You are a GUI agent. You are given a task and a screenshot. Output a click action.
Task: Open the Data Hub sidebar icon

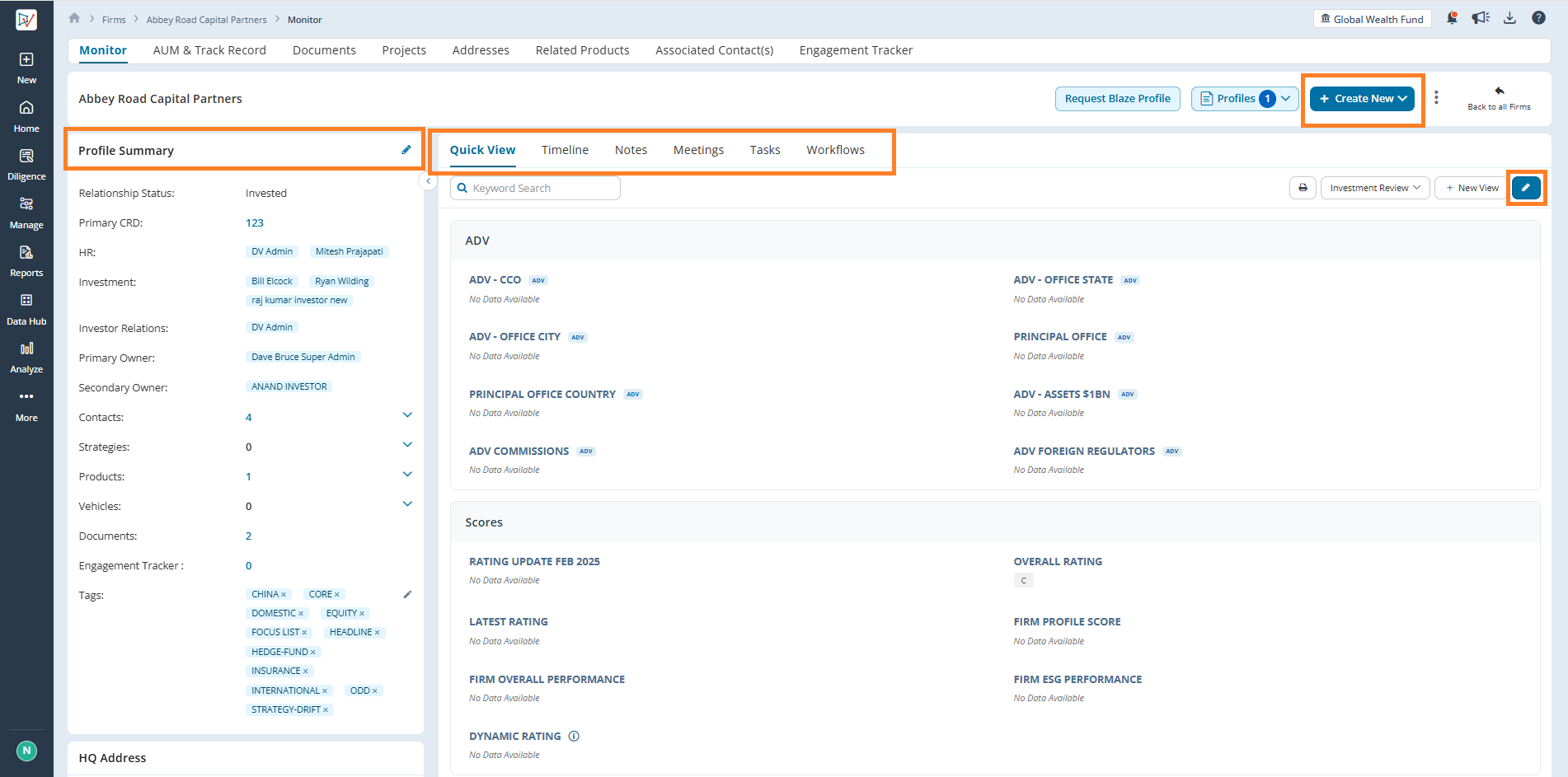(x=26, y=309)
